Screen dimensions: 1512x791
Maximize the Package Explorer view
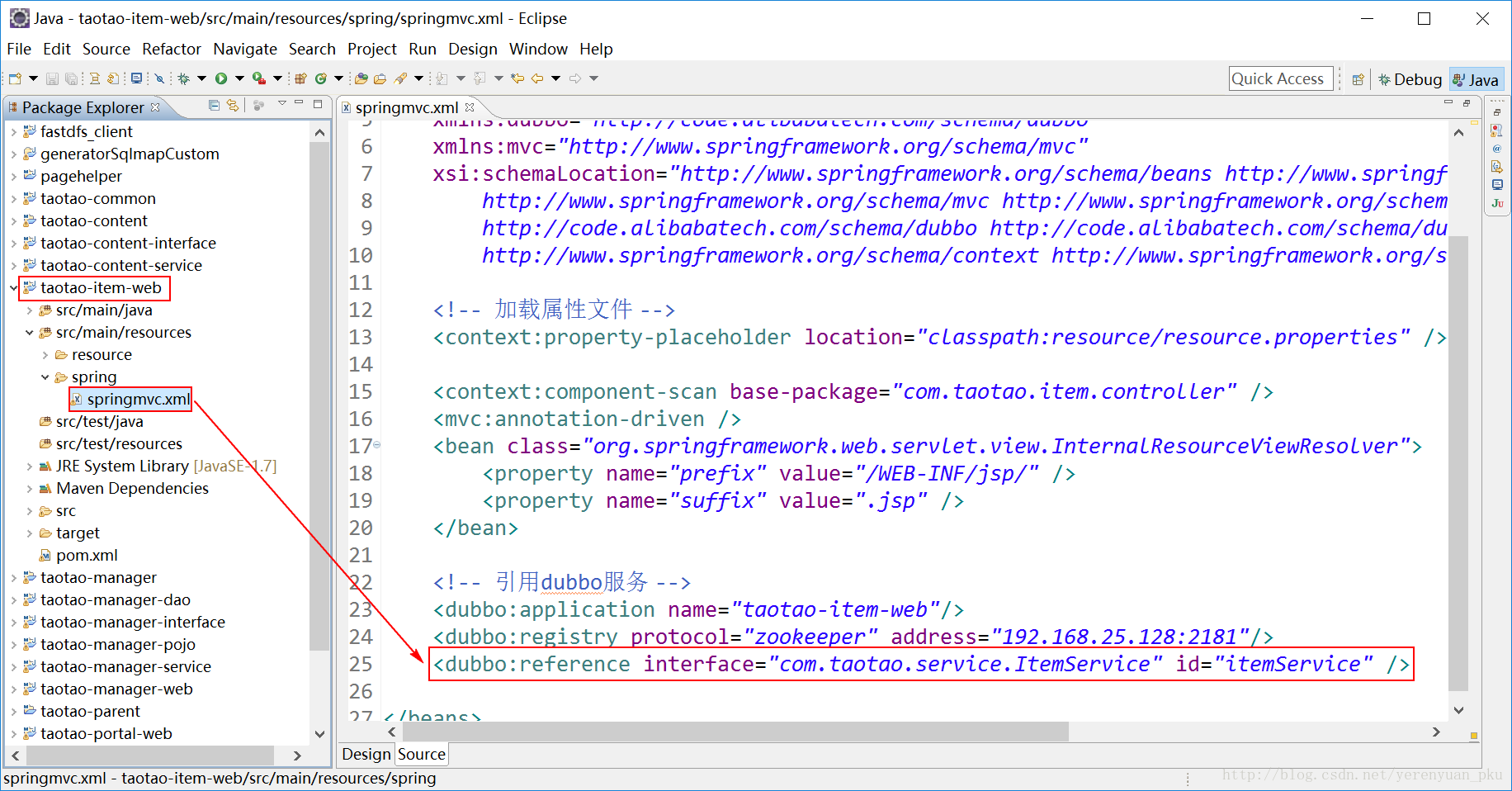point(318,104)
